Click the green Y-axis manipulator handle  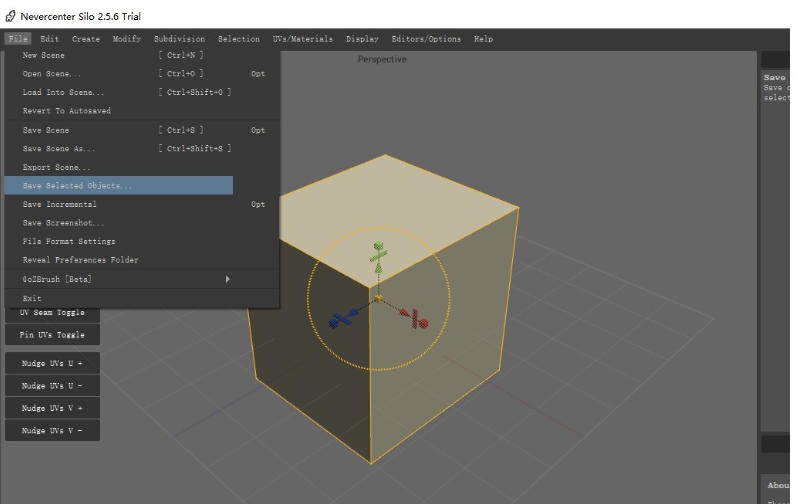click(378, 255)
